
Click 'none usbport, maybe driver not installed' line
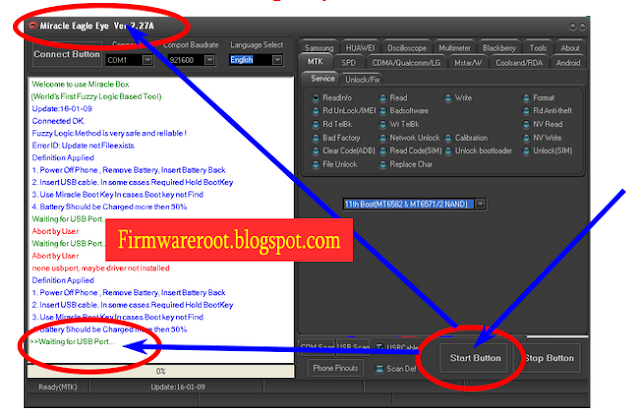coord(101,268)
